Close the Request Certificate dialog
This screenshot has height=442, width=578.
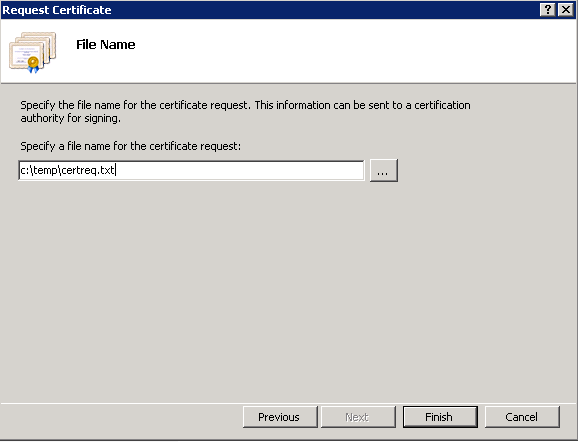pyautogui.click(x=566, y=10)
